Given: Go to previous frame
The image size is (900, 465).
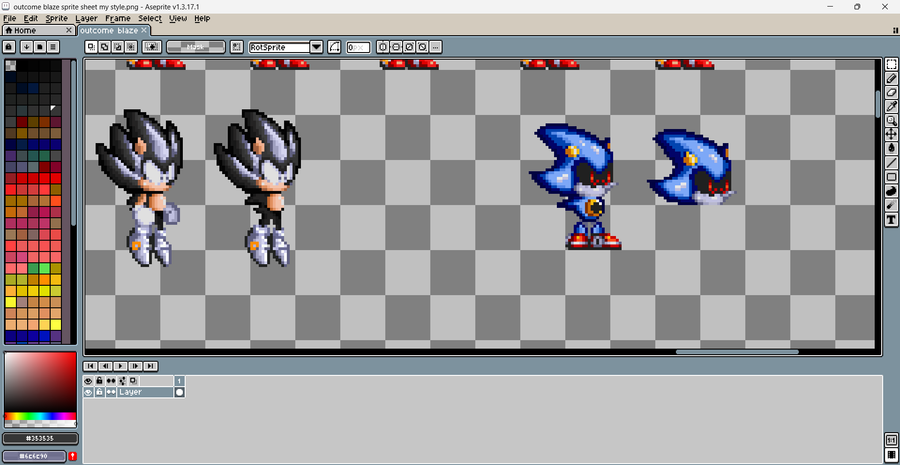Looking at the screenshot, I should click(106, 366).
